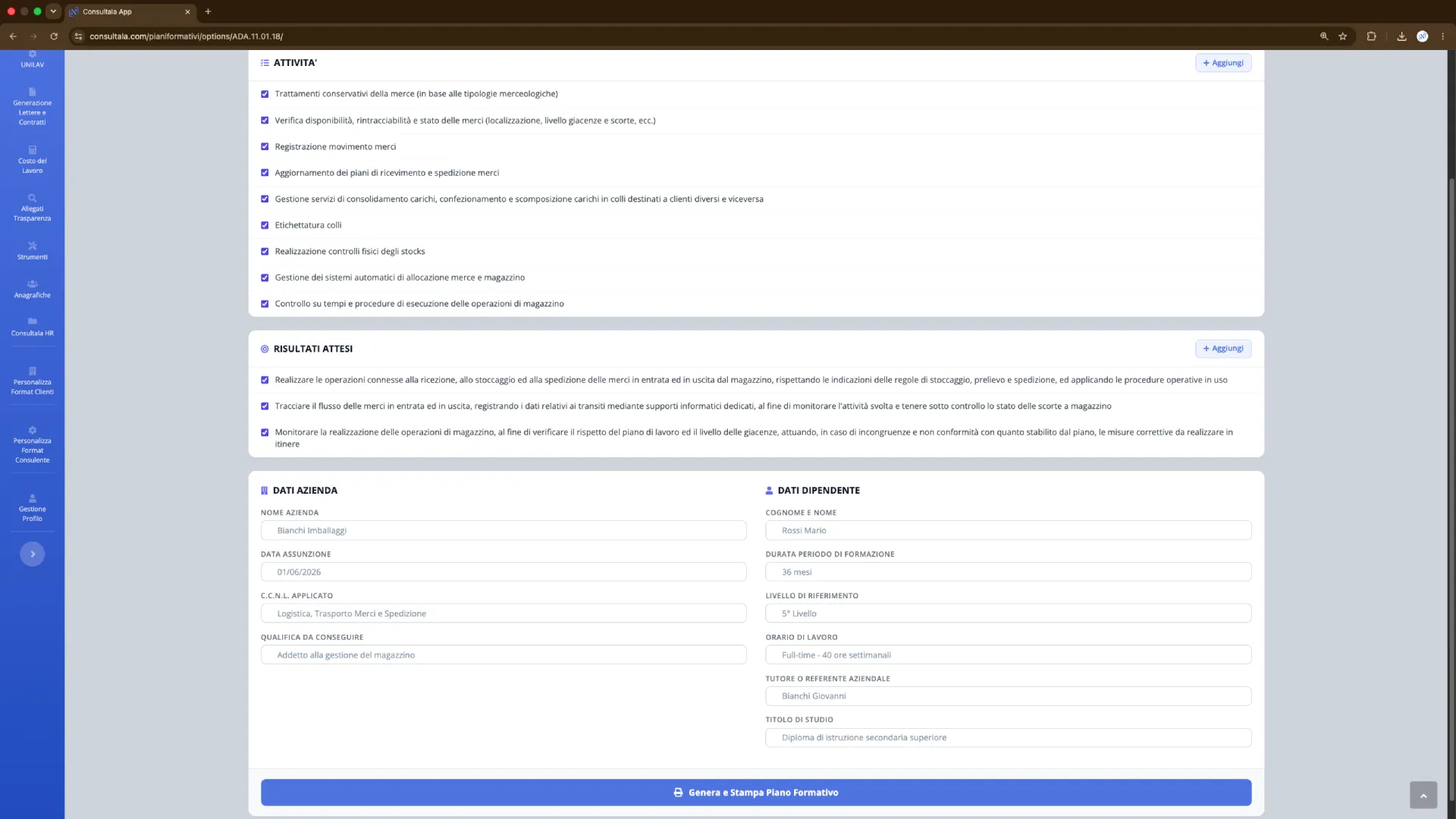The image size is (1456, 819).
Task: Open Consultala HR folder
Action: [32, 327]
